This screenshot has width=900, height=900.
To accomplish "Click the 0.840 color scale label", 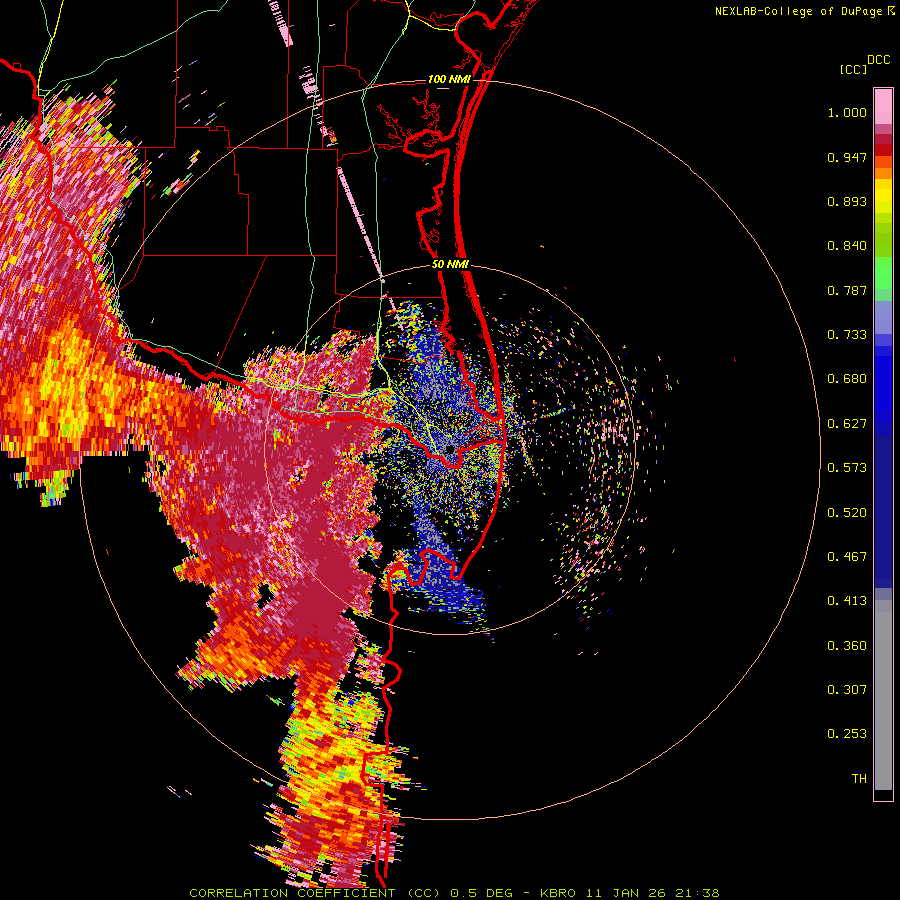I will (847, 246).
